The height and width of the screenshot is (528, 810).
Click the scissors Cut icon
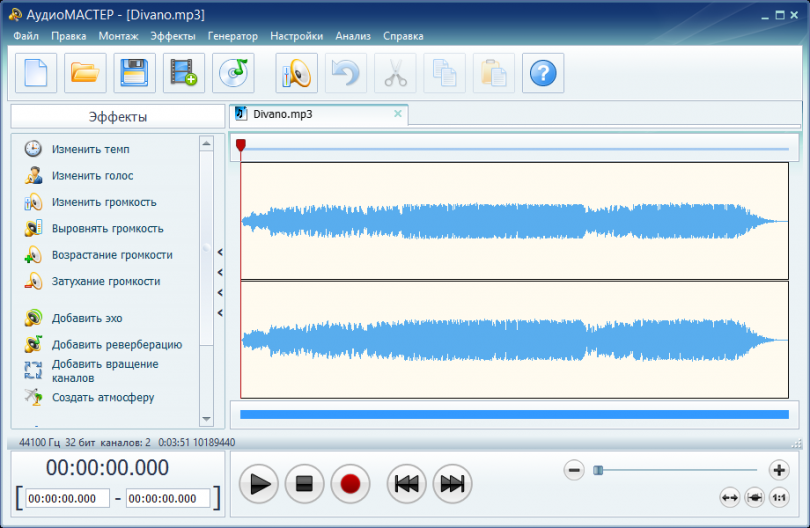pos(395,73)
